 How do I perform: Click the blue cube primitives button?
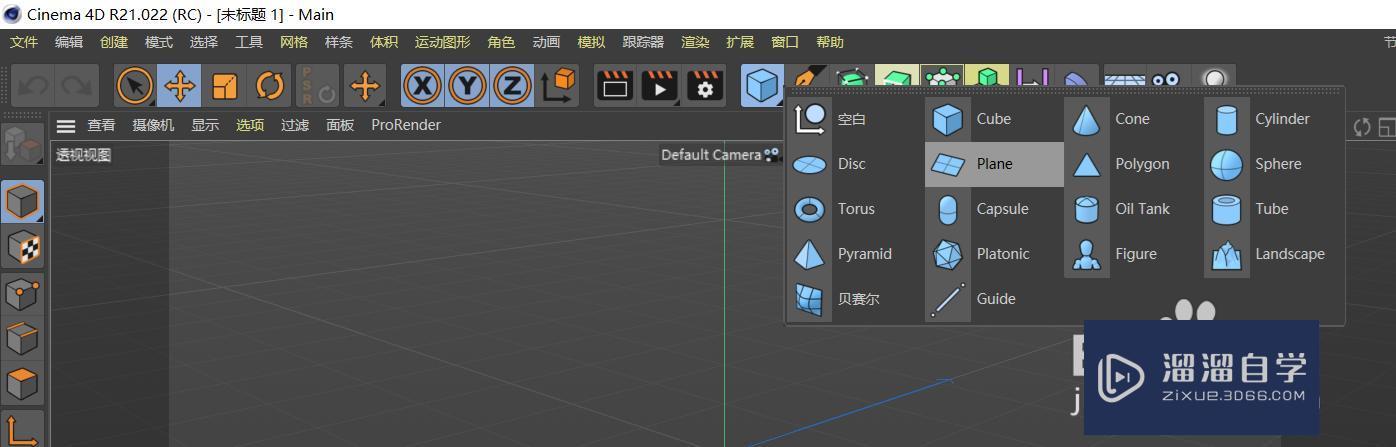[763, 86]
